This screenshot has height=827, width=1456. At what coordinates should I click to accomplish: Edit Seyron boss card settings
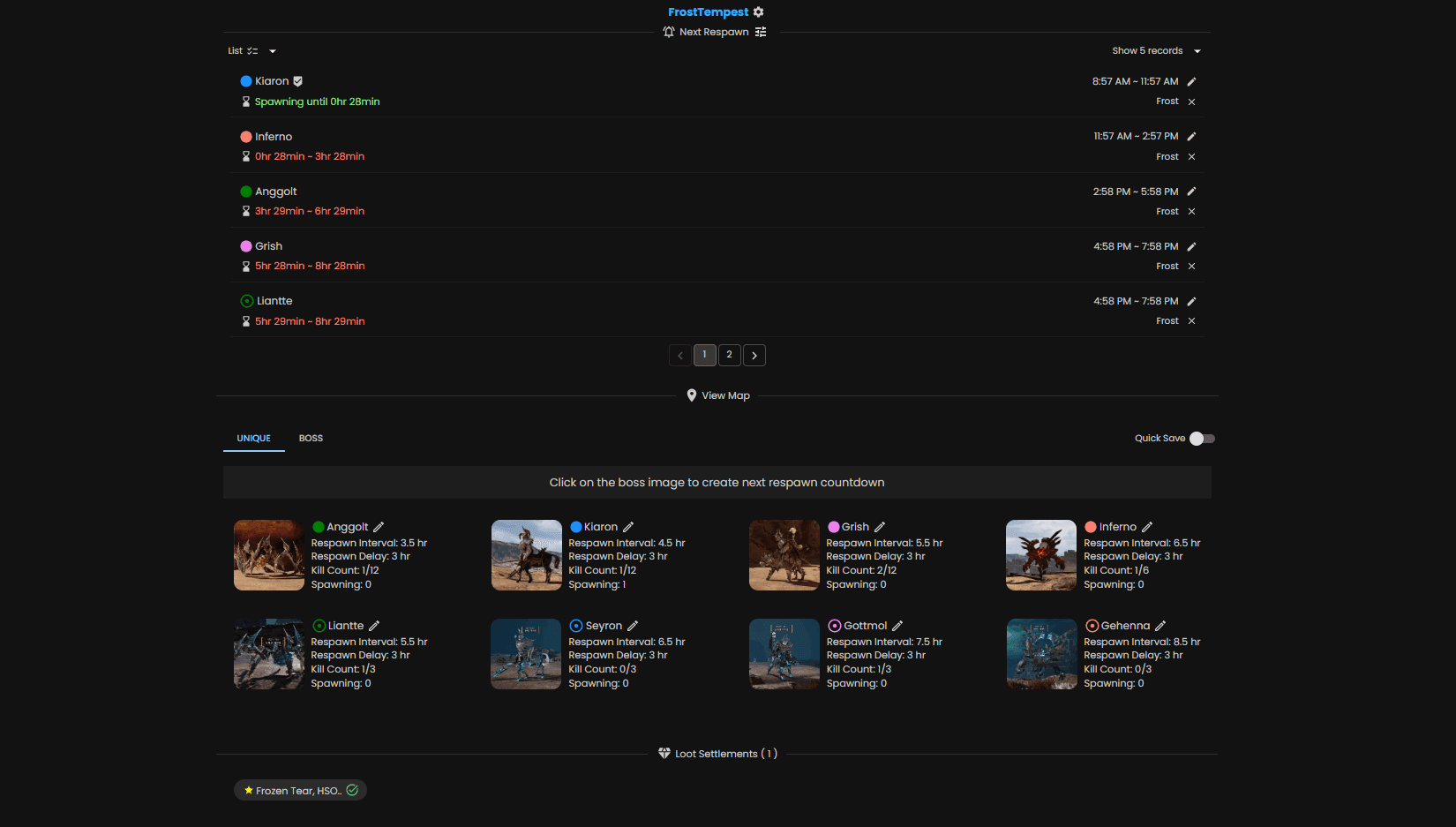(x=633, y=626)
